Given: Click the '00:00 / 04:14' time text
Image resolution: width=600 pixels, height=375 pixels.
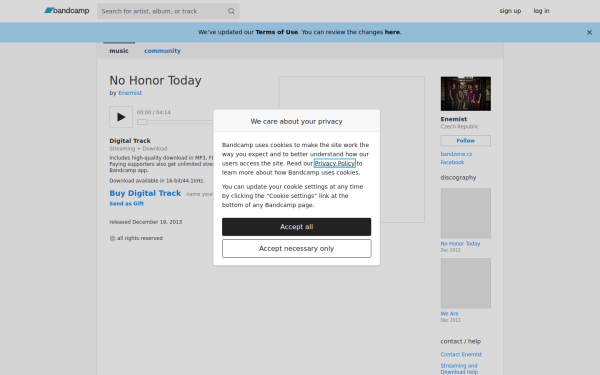Looking at the screenshot, I should point(153,112).
